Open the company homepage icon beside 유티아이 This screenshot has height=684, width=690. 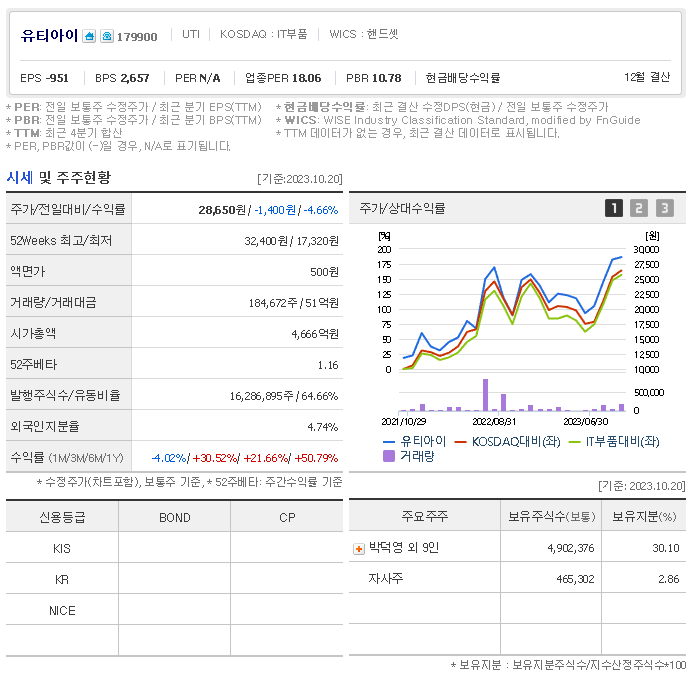[89, 36]
